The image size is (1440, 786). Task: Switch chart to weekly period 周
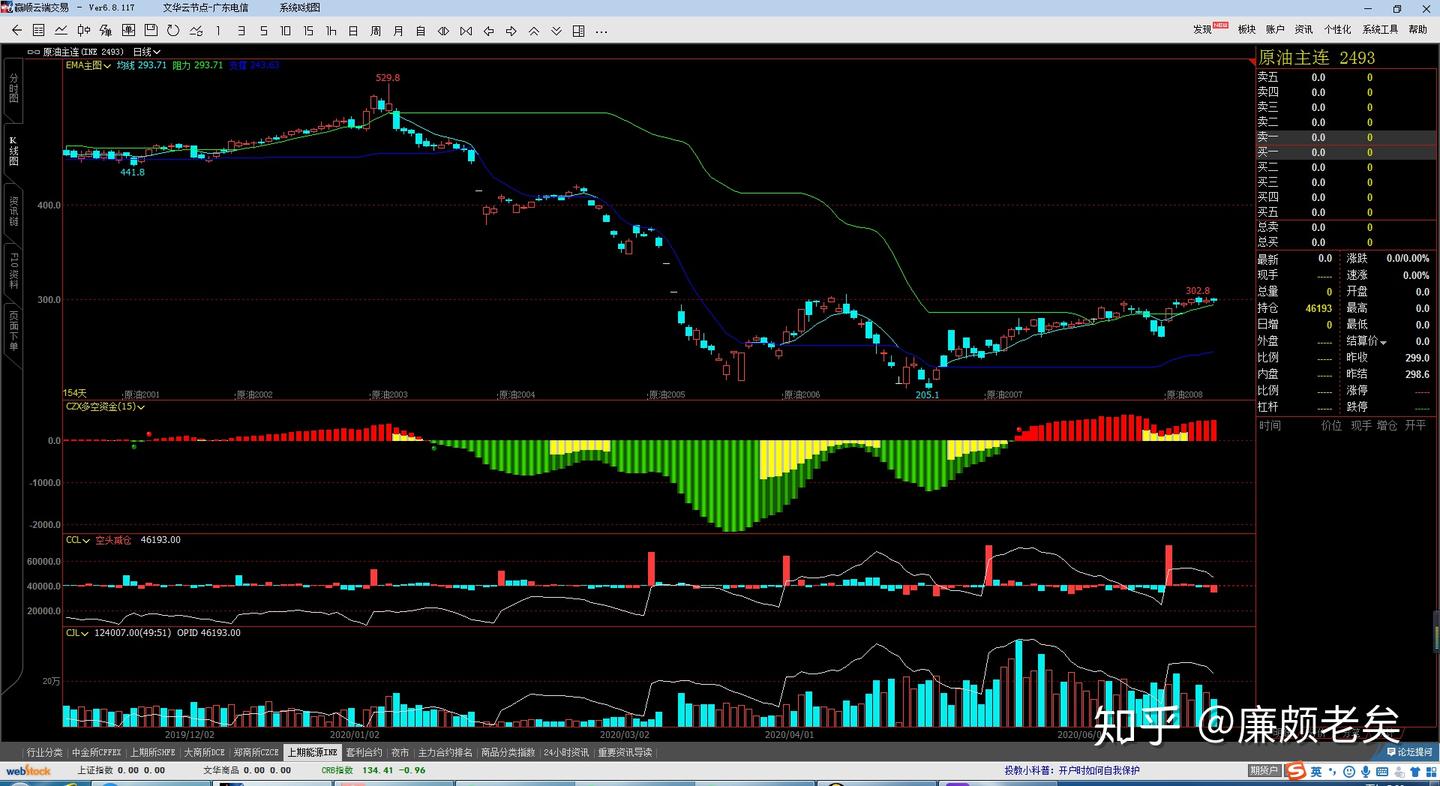[376, 31]
